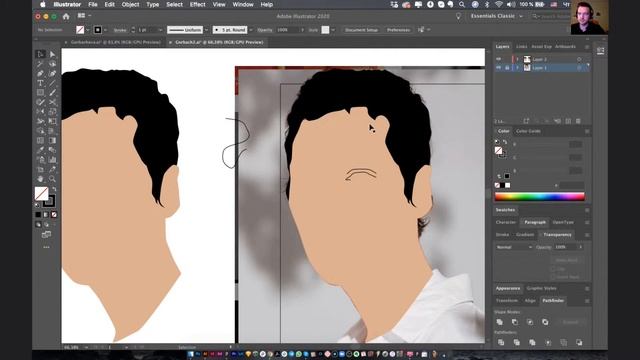
Task: Select the Zoom magnifier tool
Action: (x=52, y=179)
